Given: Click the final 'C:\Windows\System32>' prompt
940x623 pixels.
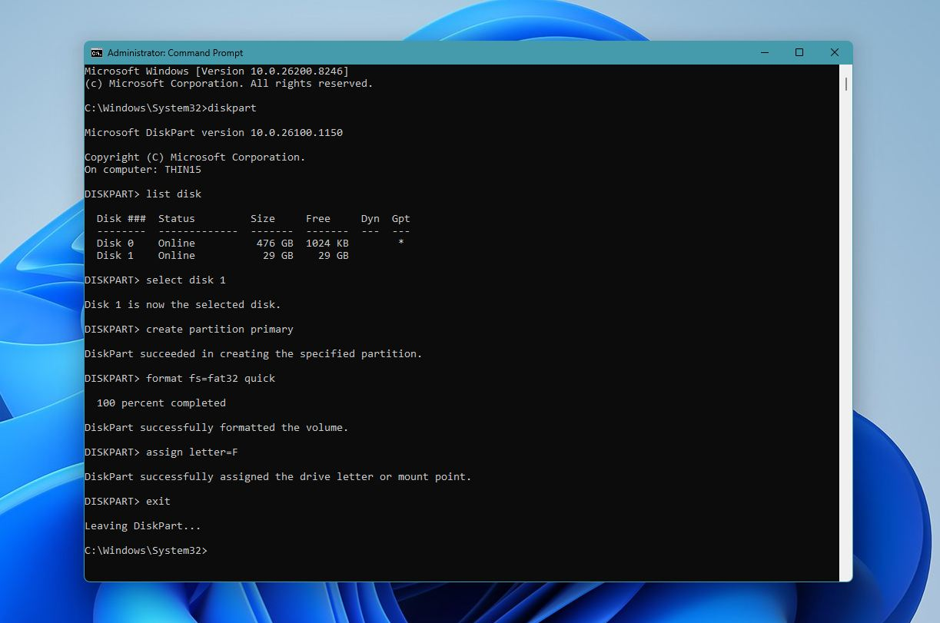Looking at the screenshot, I should coord(146,550).
